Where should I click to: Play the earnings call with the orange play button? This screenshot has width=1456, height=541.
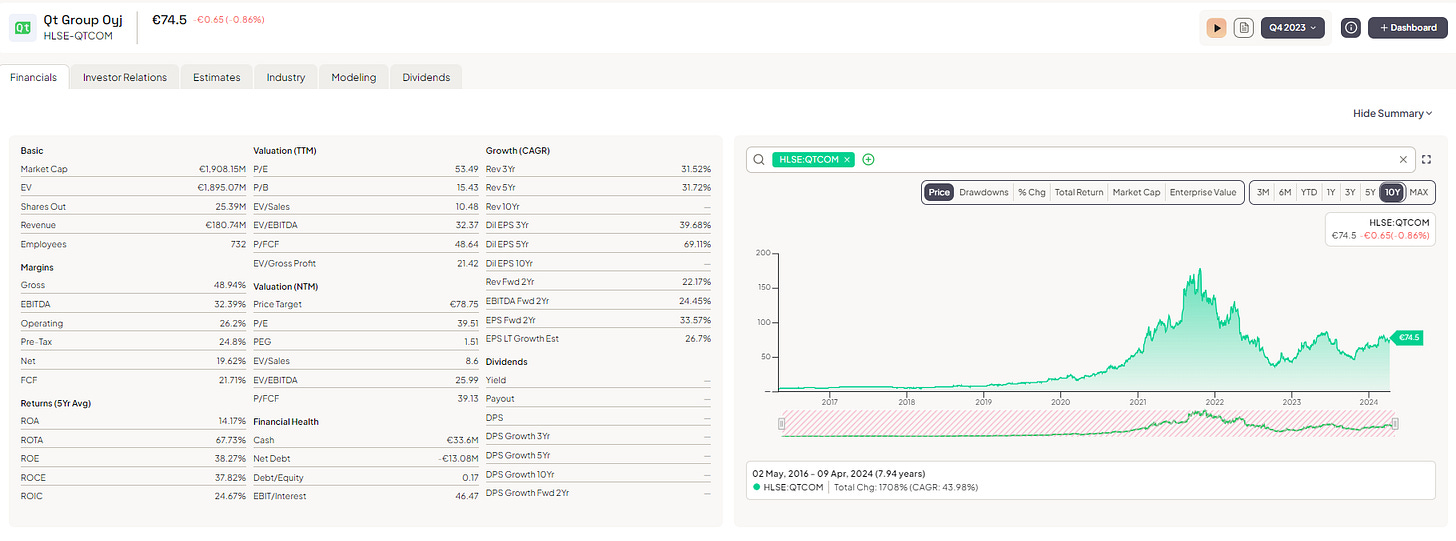point(1216,28)
